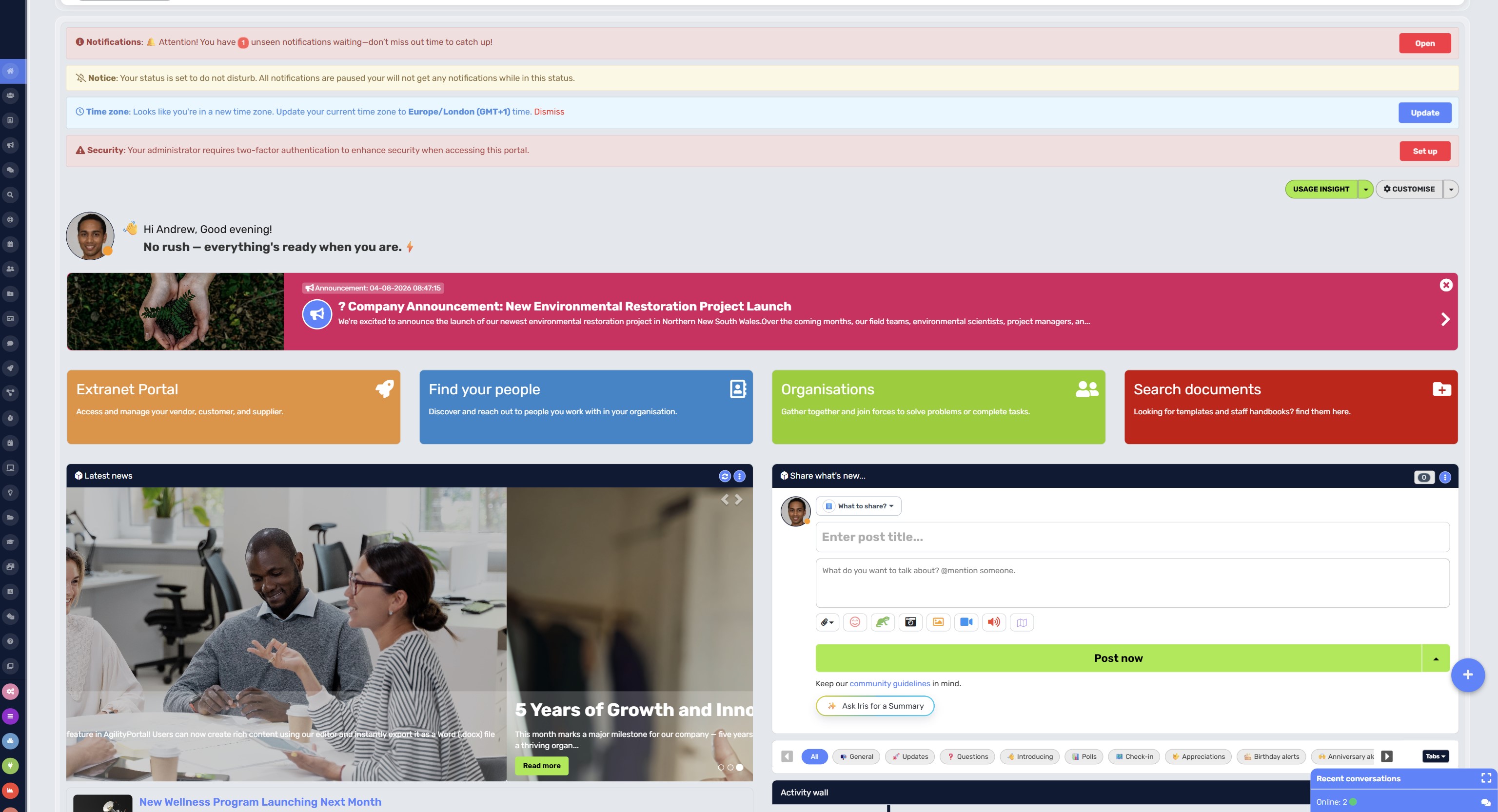Open the Usage Insight dropdown arrow

point(1365,189)
